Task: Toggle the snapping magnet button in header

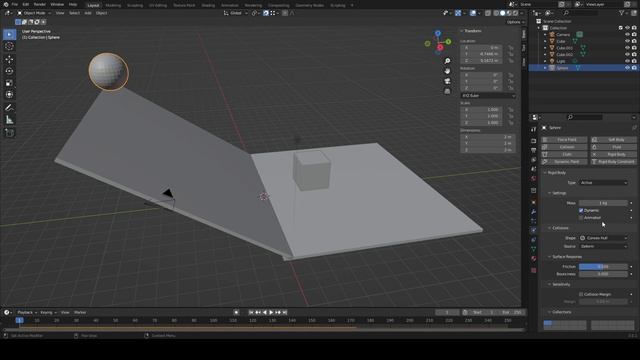Action: pos(266,13)
